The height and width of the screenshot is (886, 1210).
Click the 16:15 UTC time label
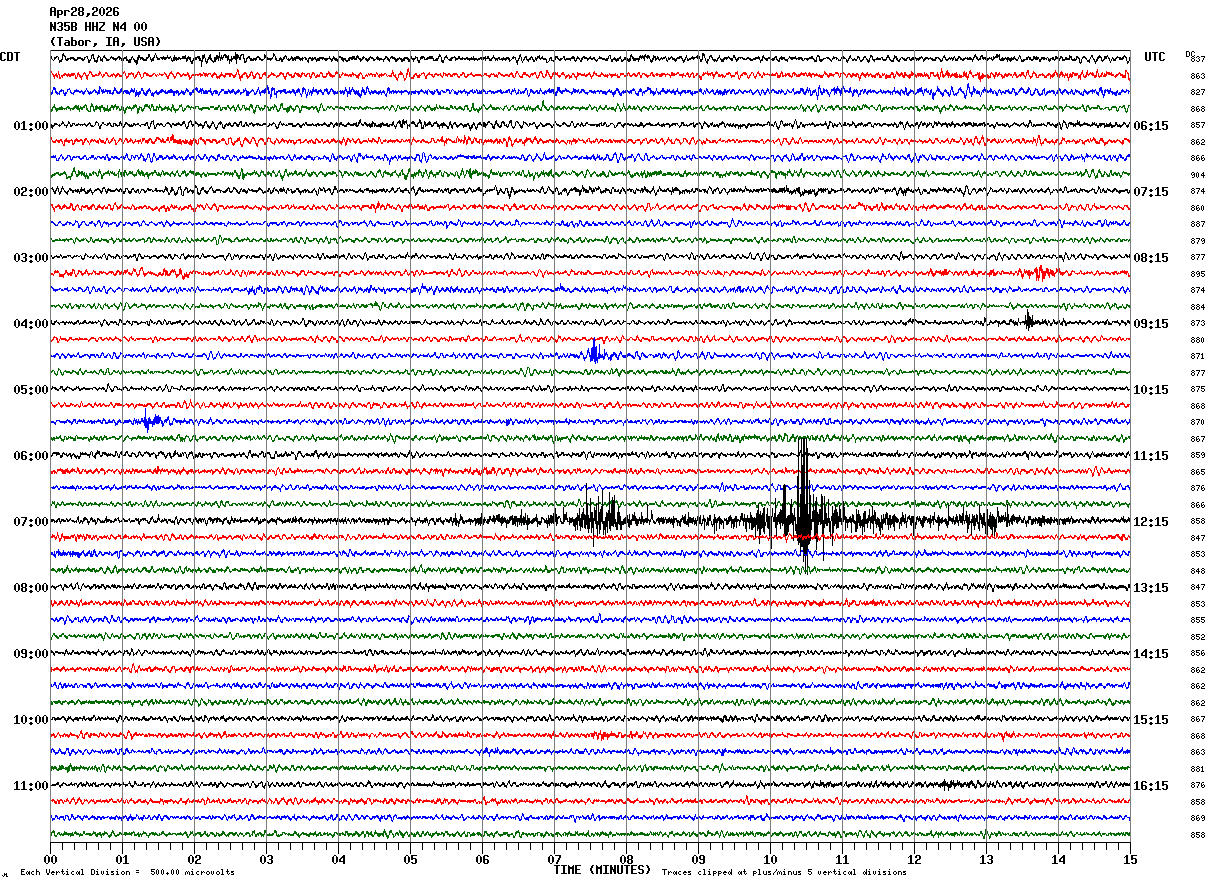(1152, 786)
